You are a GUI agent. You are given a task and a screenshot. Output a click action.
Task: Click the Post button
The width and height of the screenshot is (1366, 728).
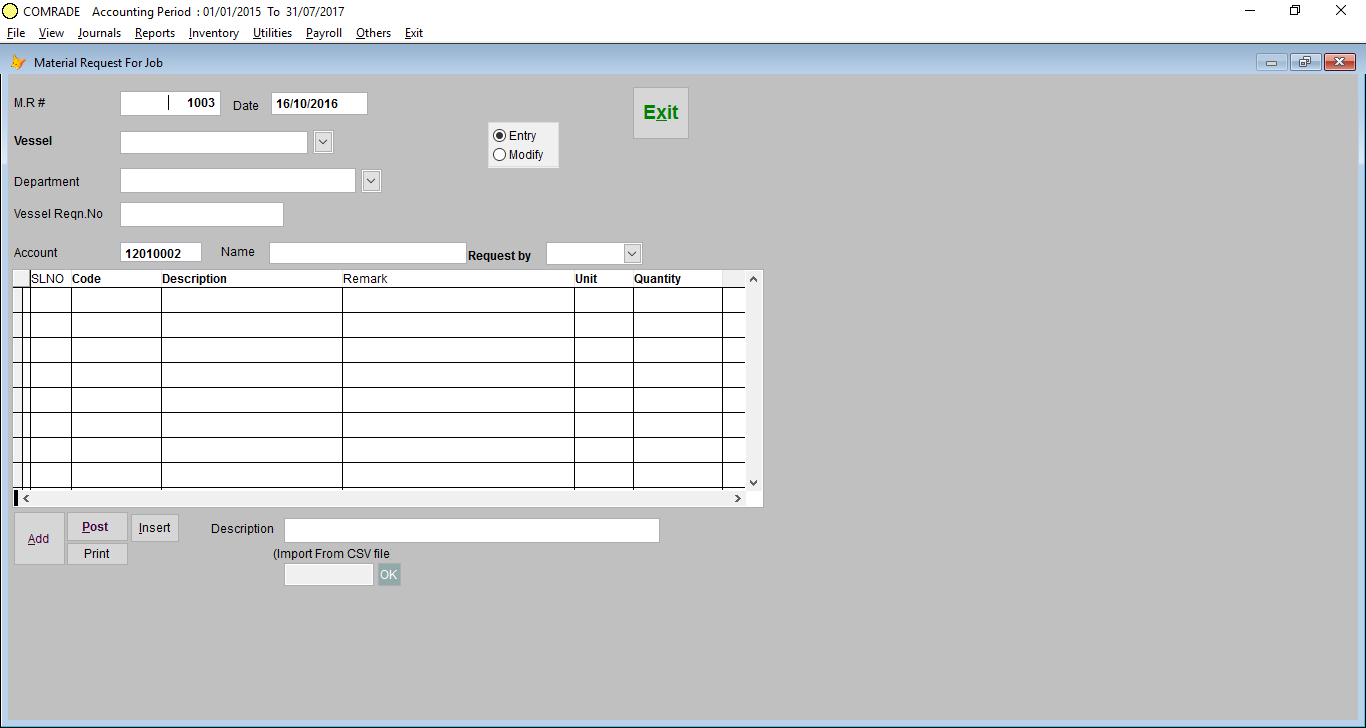(96, 526)
